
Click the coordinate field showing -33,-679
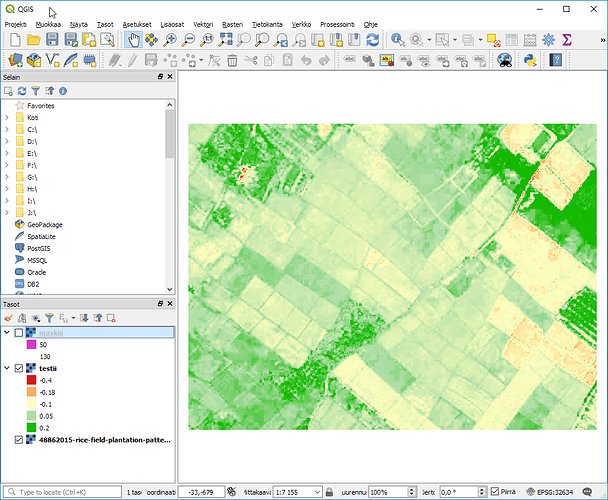pyautogui.click(x=201, y=492)
